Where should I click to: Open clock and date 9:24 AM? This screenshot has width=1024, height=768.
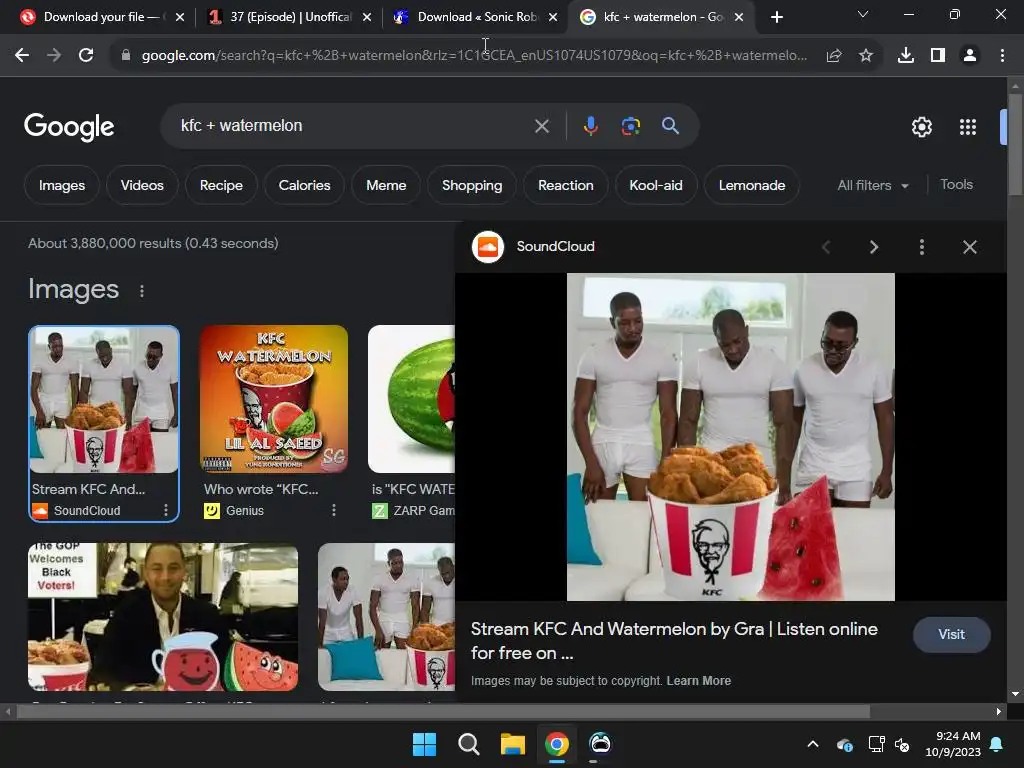953,744
